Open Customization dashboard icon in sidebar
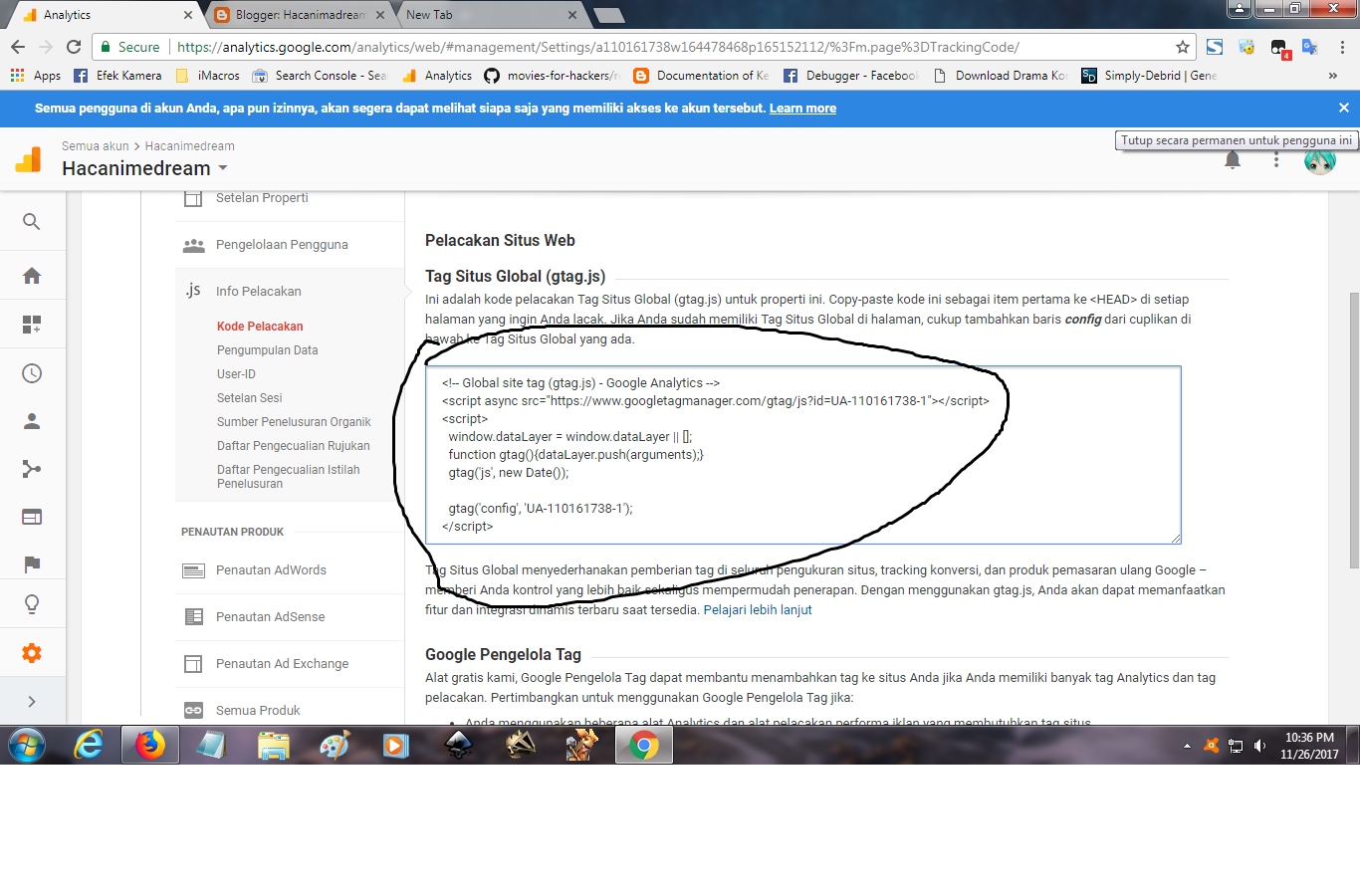Screen dimensions: 1360x896 [x=32, y=325]
